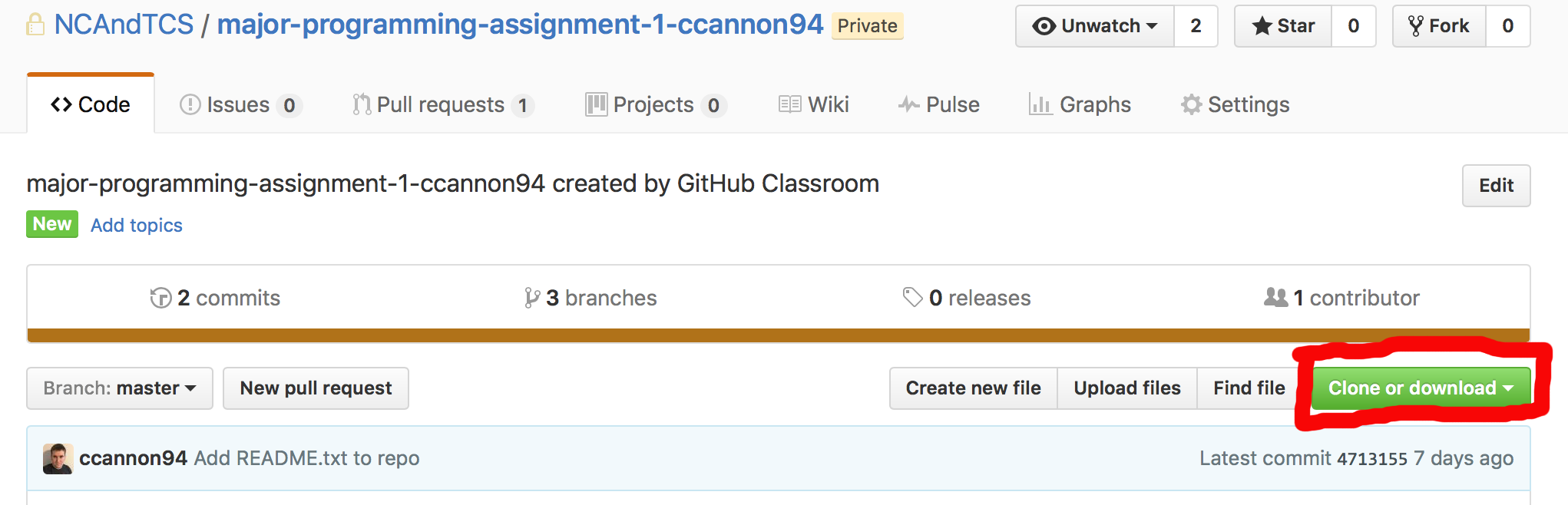Fork the repository with Fork button
Image resolution: width=1568 pixels, height=505 pixels.
click(1439, 26)
